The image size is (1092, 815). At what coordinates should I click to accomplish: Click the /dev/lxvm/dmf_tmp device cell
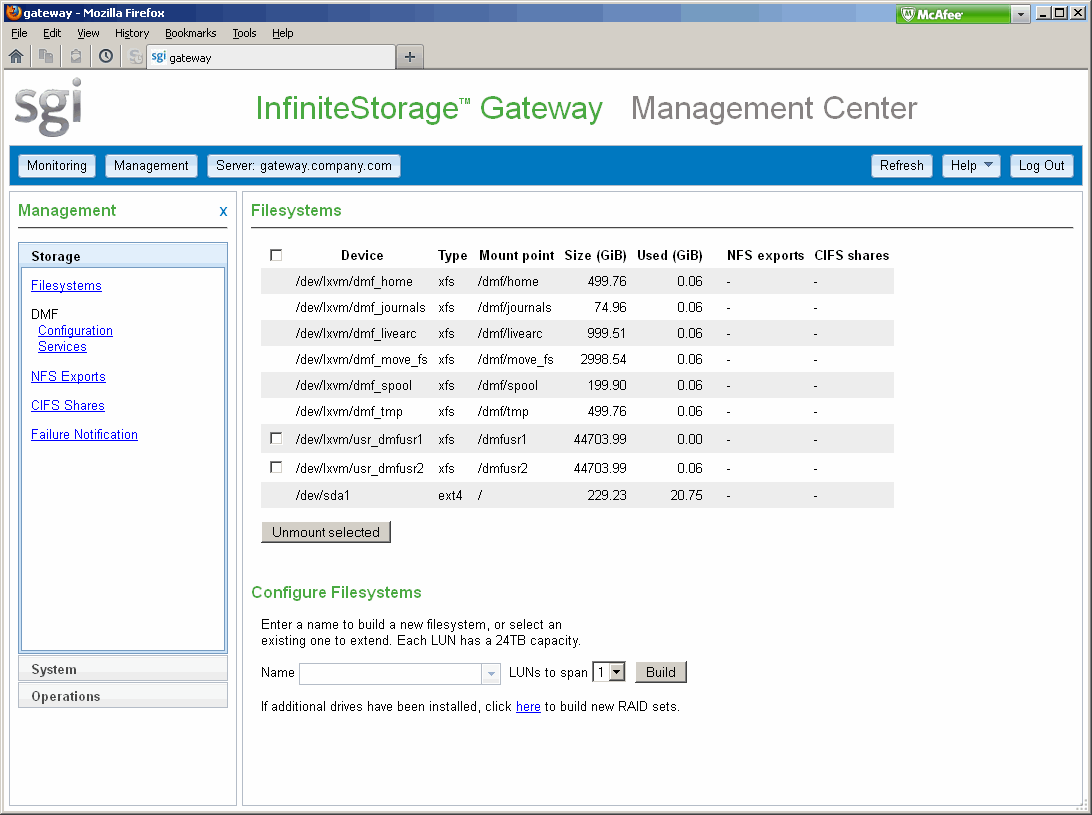[x=349, y=412]
